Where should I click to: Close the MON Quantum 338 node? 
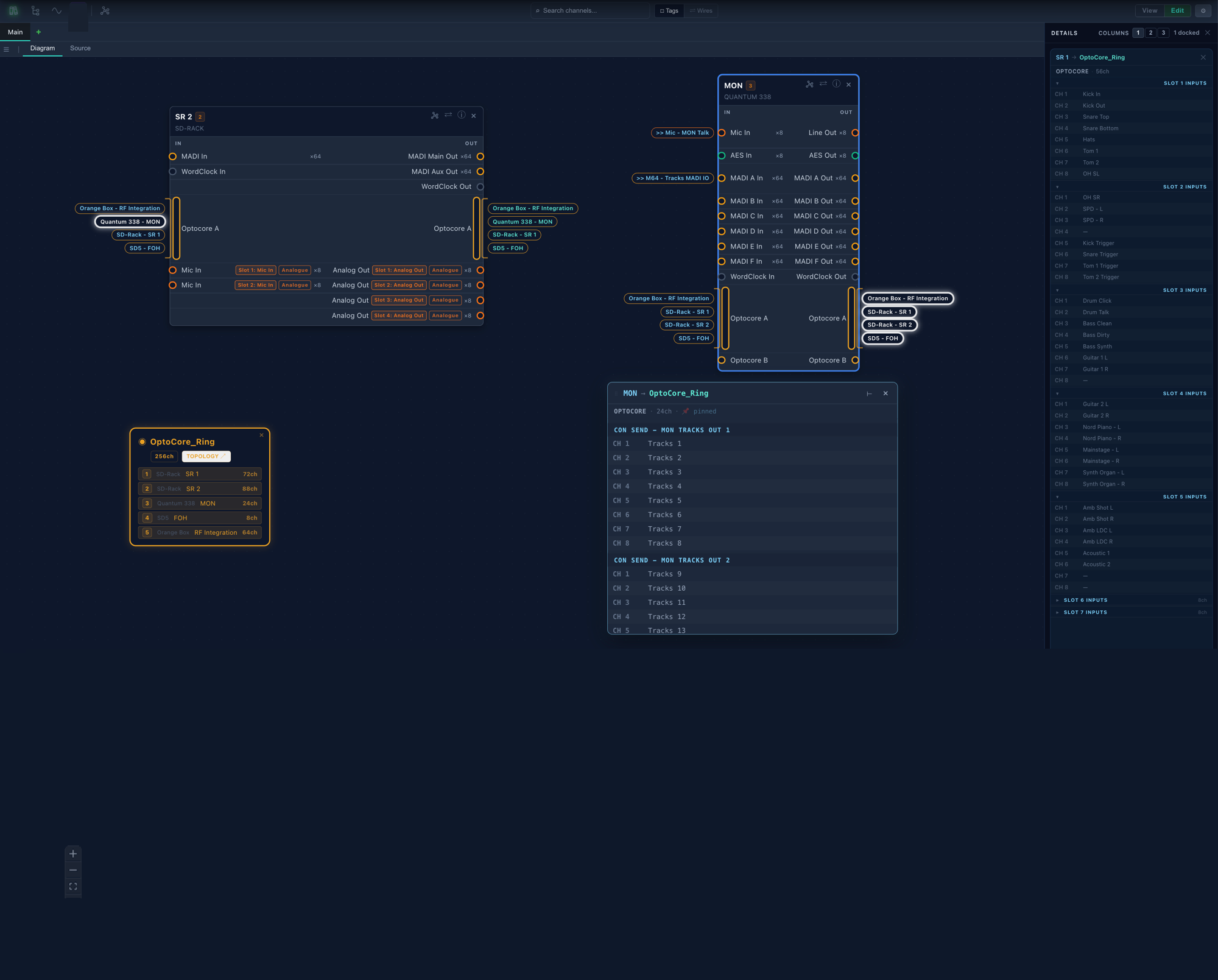(848, 85)
